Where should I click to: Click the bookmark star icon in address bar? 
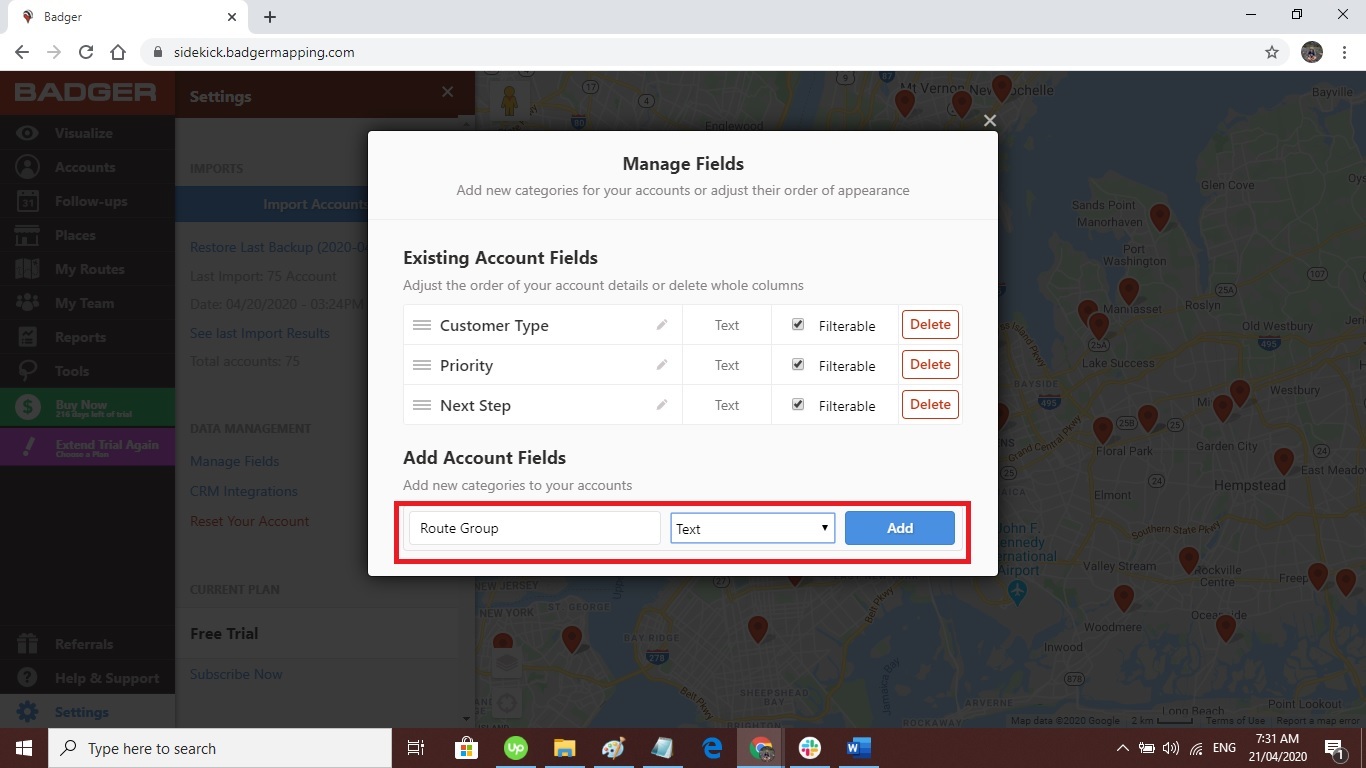click(1272, 52)
